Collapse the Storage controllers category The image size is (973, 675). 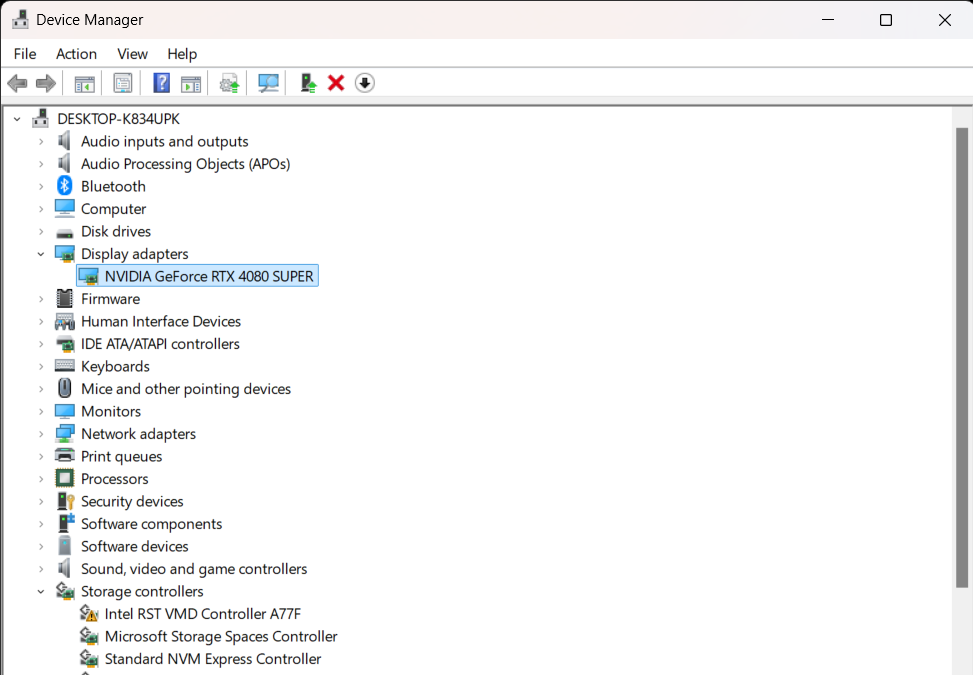[x=41, y=591]
